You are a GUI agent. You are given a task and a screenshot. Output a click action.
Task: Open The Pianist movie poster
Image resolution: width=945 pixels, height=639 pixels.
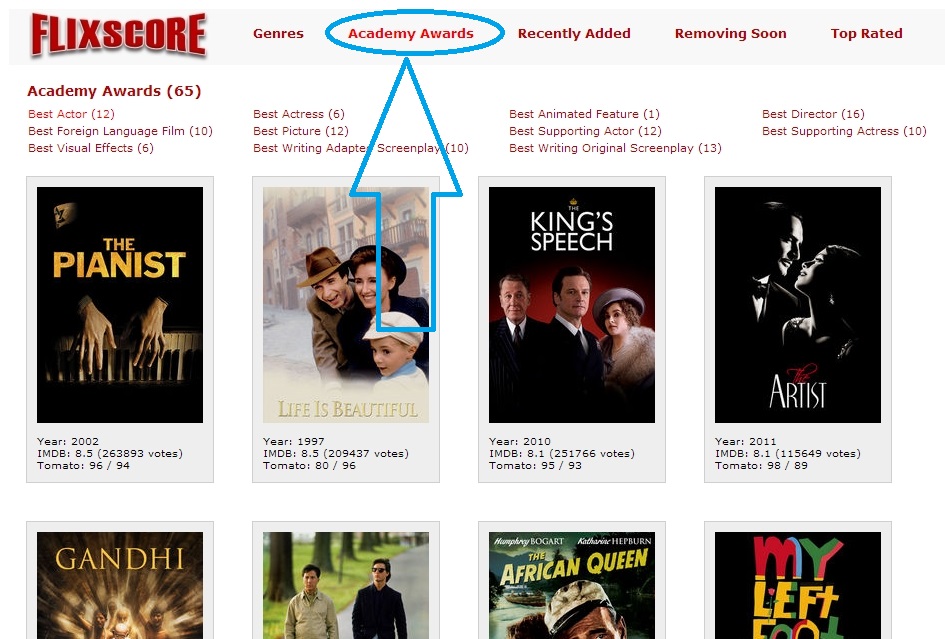(x=120, y=304)
